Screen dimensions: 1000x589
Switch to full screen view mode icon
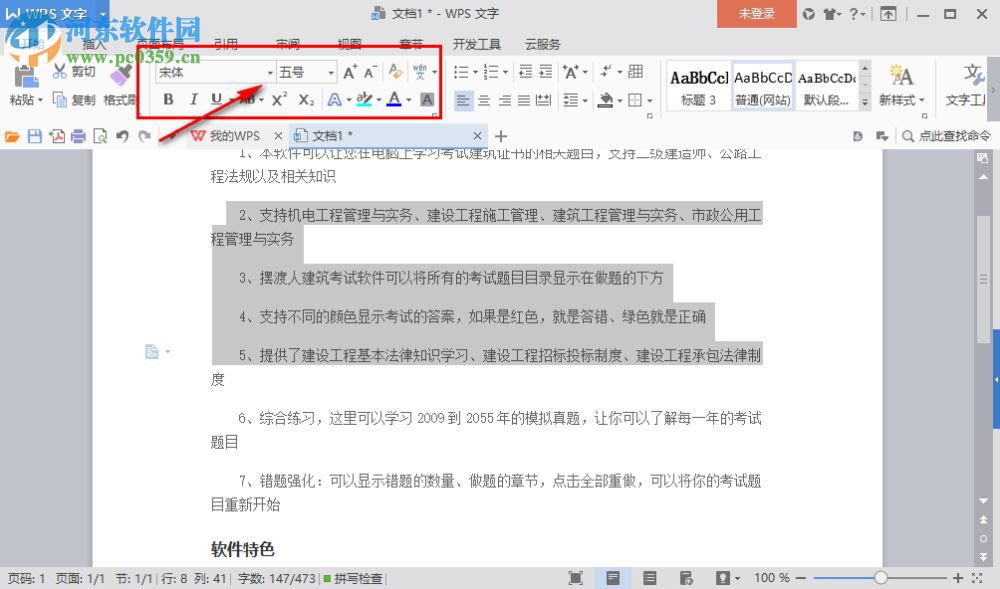pos(577,577)
